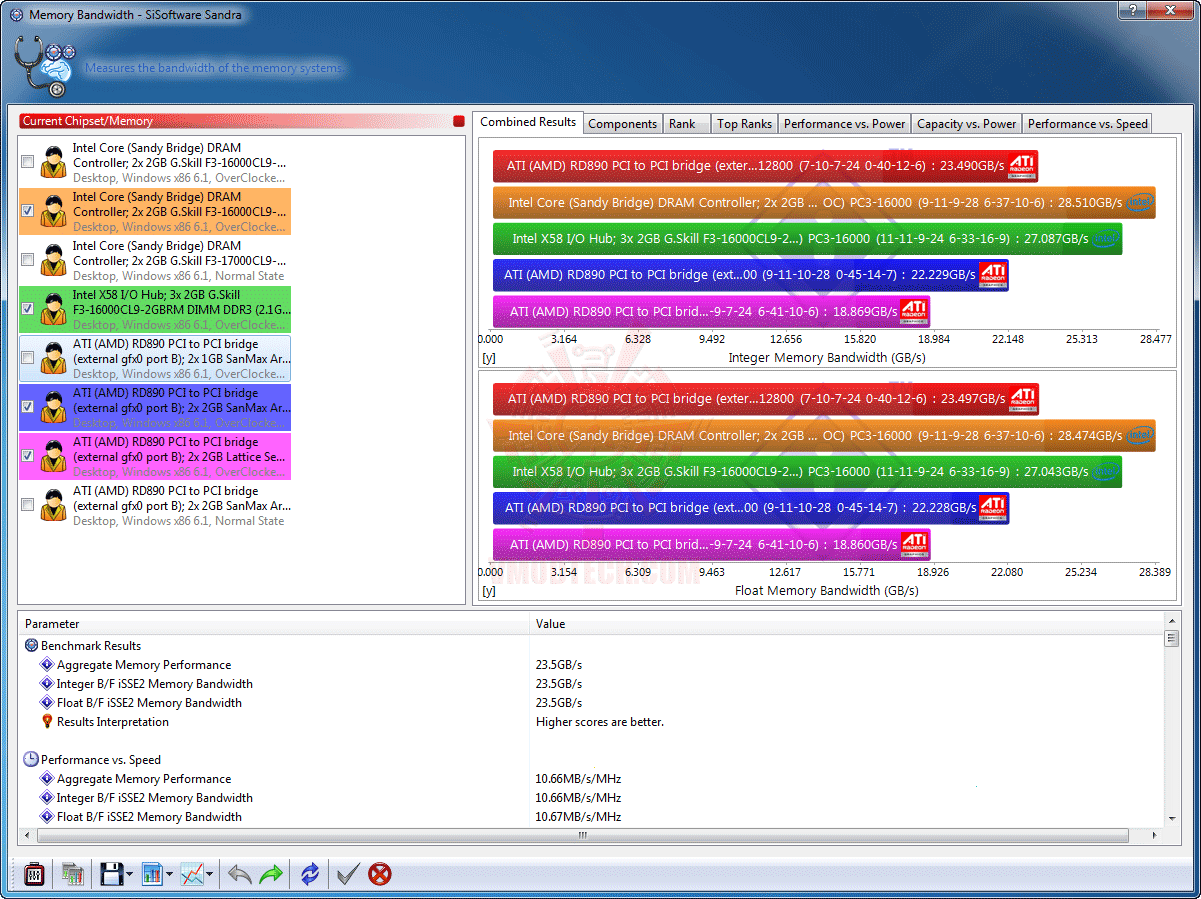Select the Aggregate Memory Performance 10.66MB/s/MHz row

[590, 779]
